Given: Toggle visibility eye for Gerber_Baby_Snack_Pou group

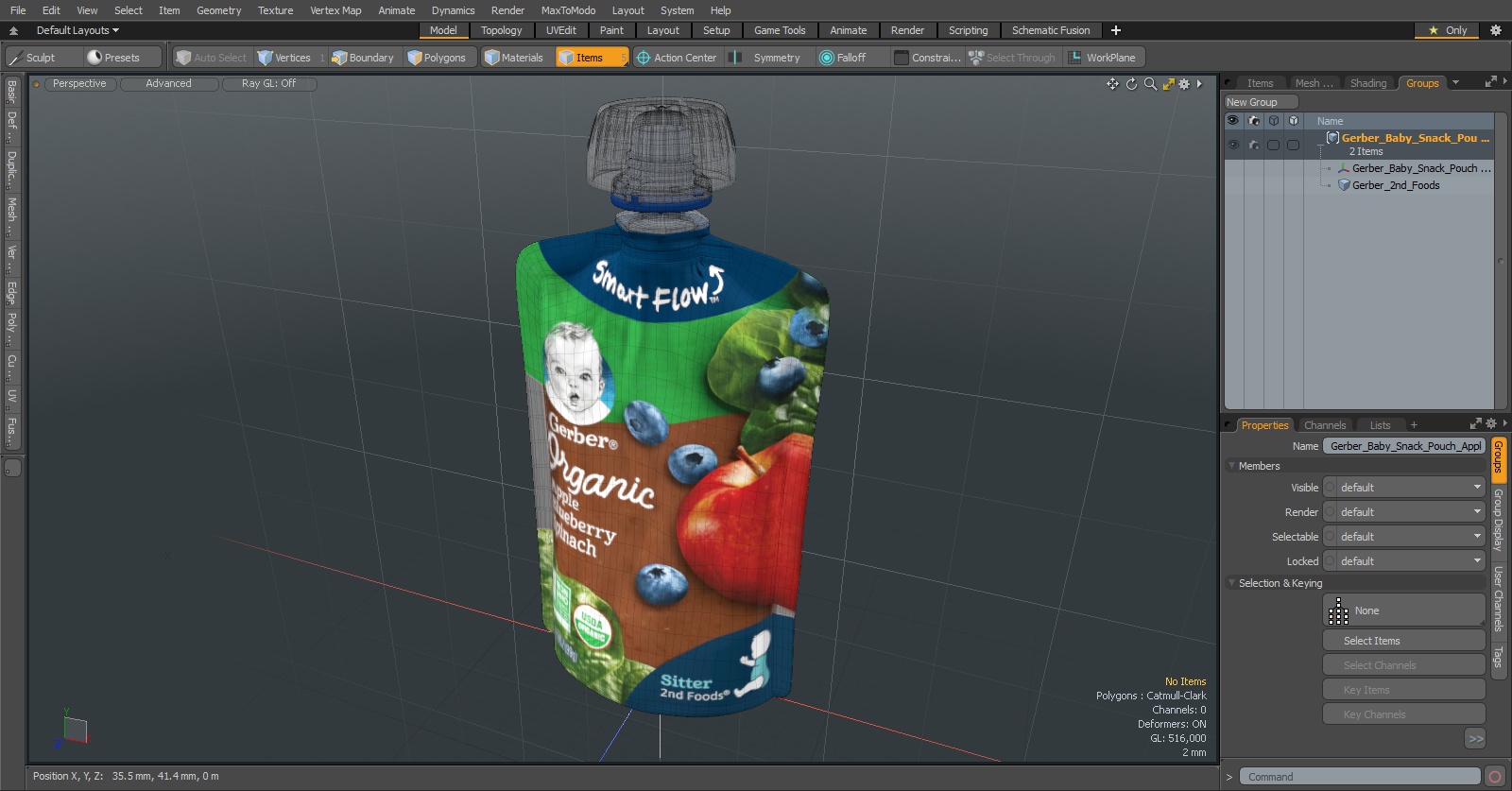Looking at the screenshot, I should click(x=1233, y=145).
